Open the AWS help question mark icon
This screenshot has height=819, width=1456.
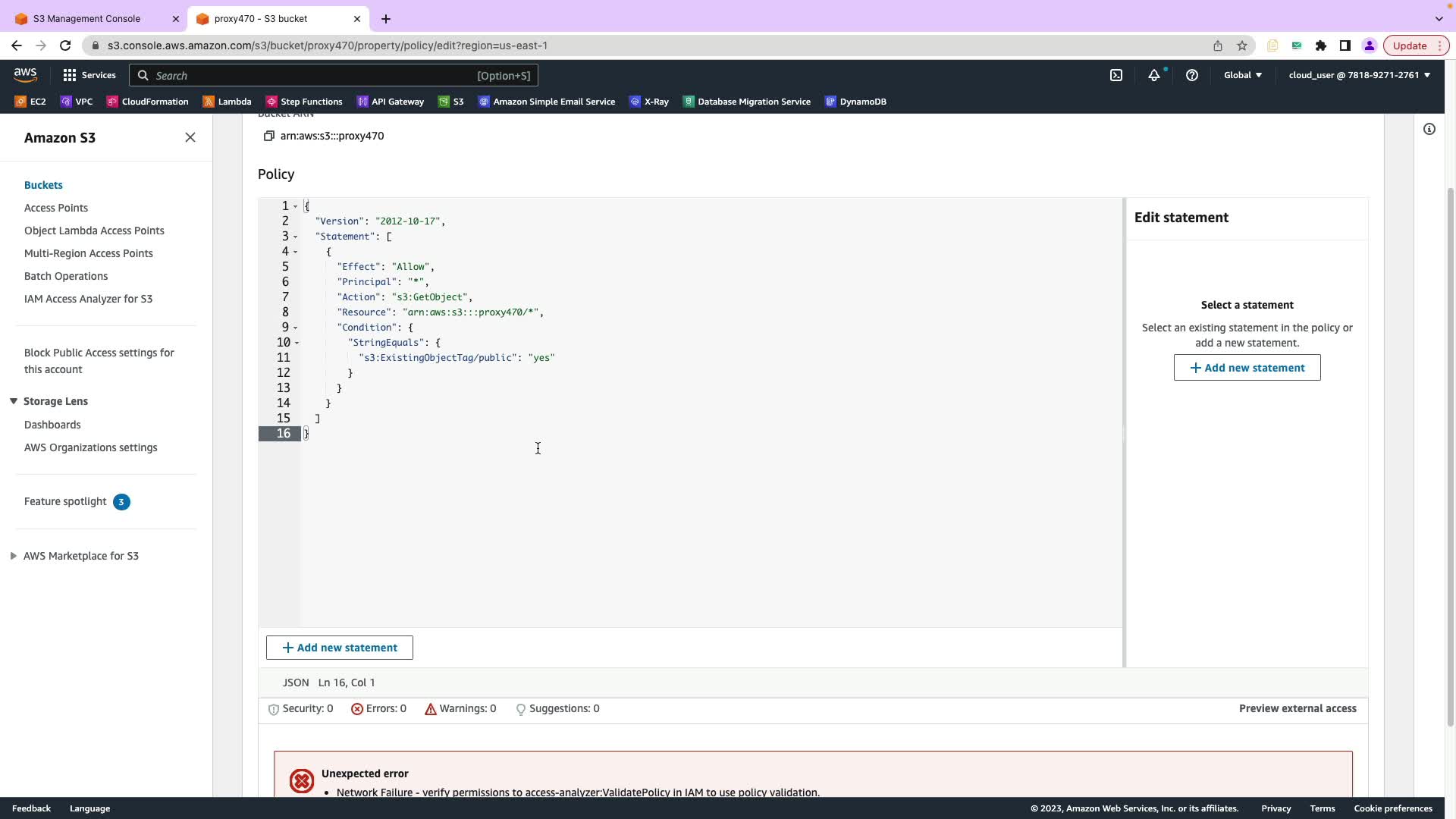click(1191, 75)
